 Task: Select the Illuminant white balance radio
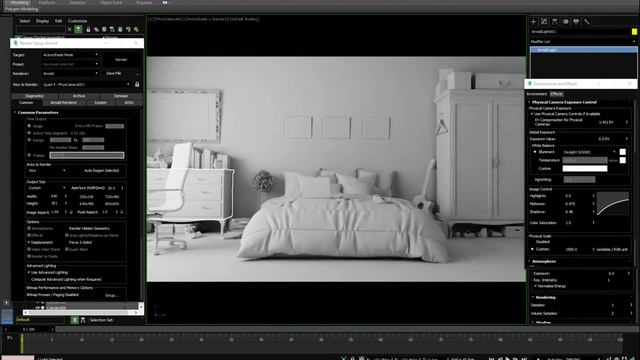[535, 152]
